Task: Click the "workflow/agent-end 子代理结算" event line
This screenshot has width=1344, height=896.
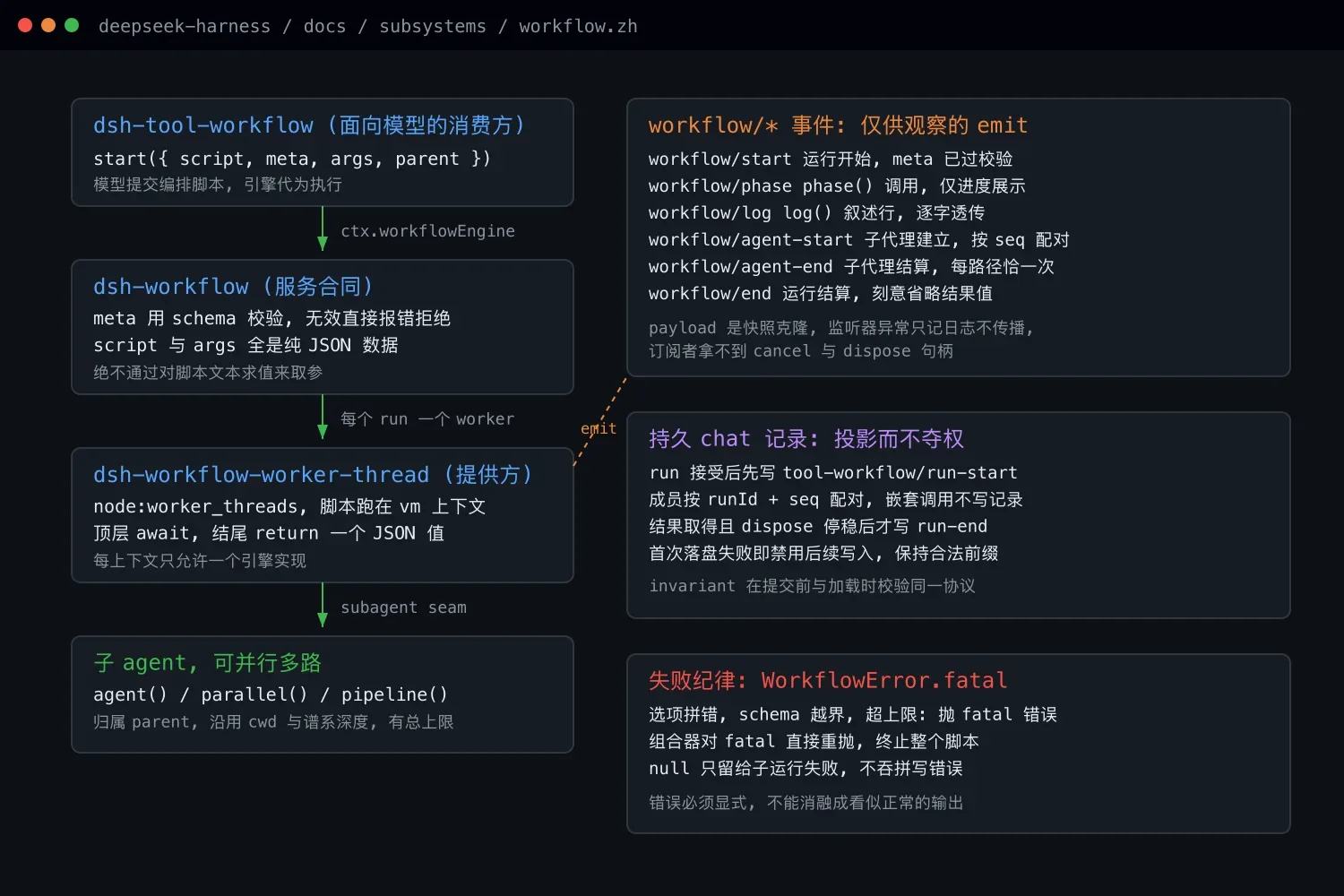Action: (x=851, y=266)
